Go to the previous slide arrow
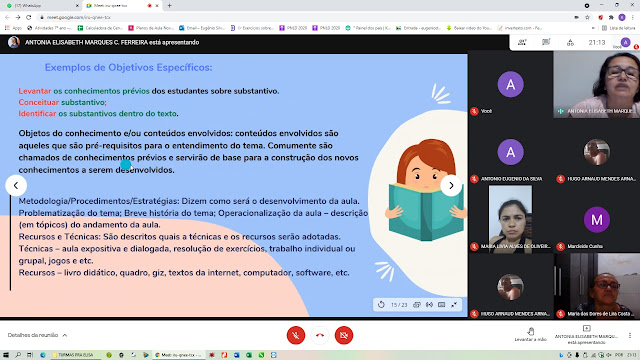 click(16, 186)
